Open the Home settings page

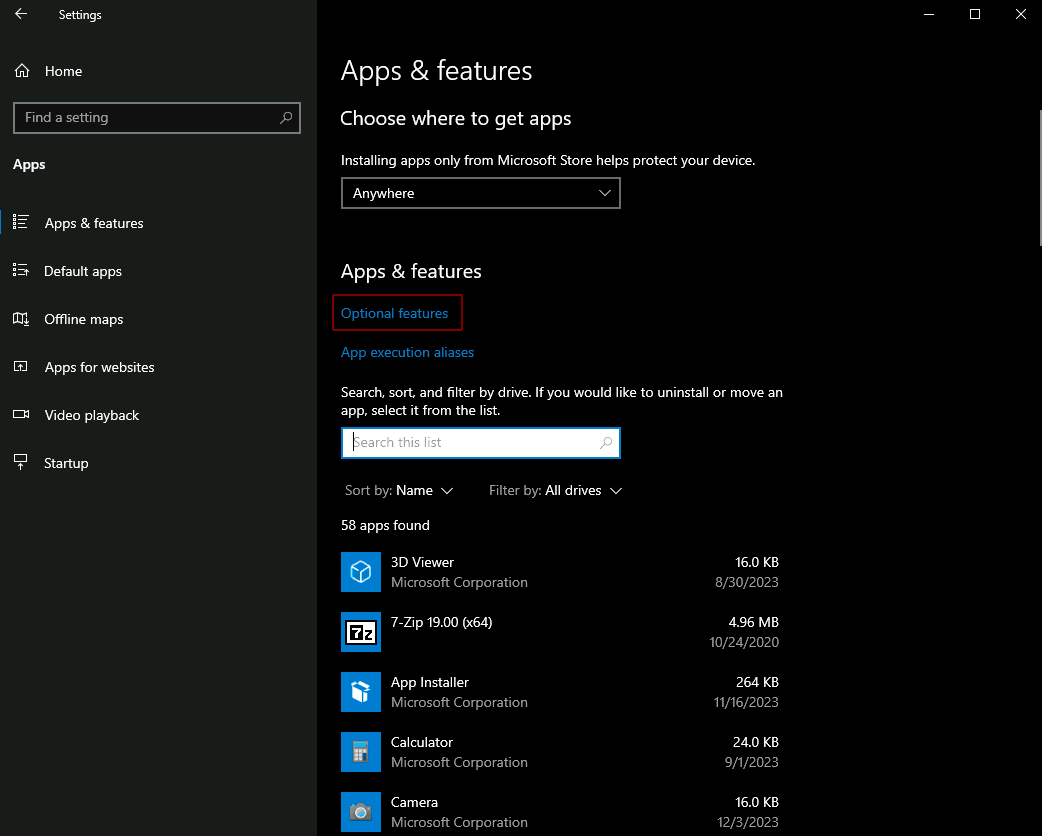(x=63, y=71)
